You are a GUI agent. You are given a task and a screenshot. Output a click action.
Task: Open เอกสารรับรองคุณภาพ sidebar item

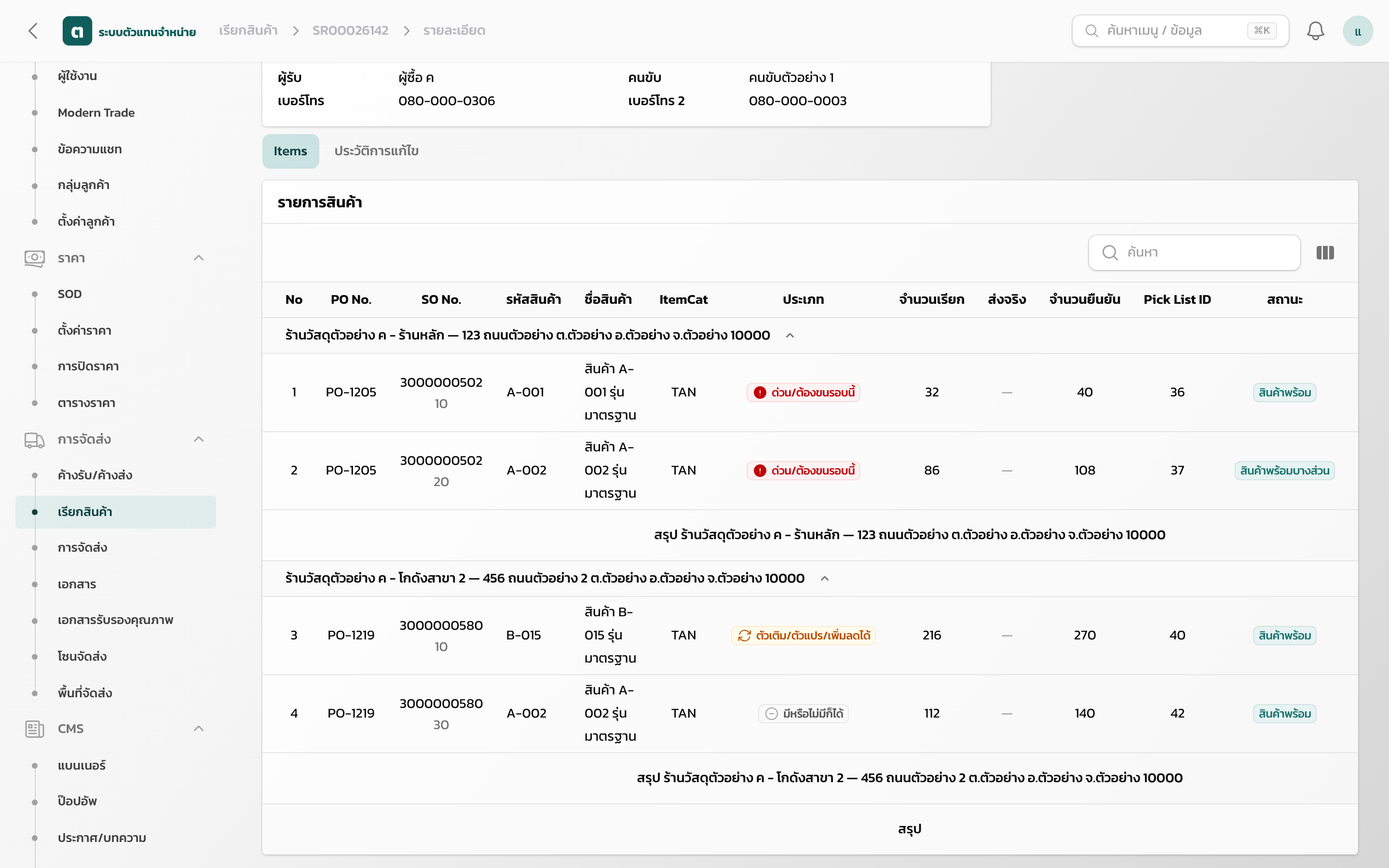(115, 621)
